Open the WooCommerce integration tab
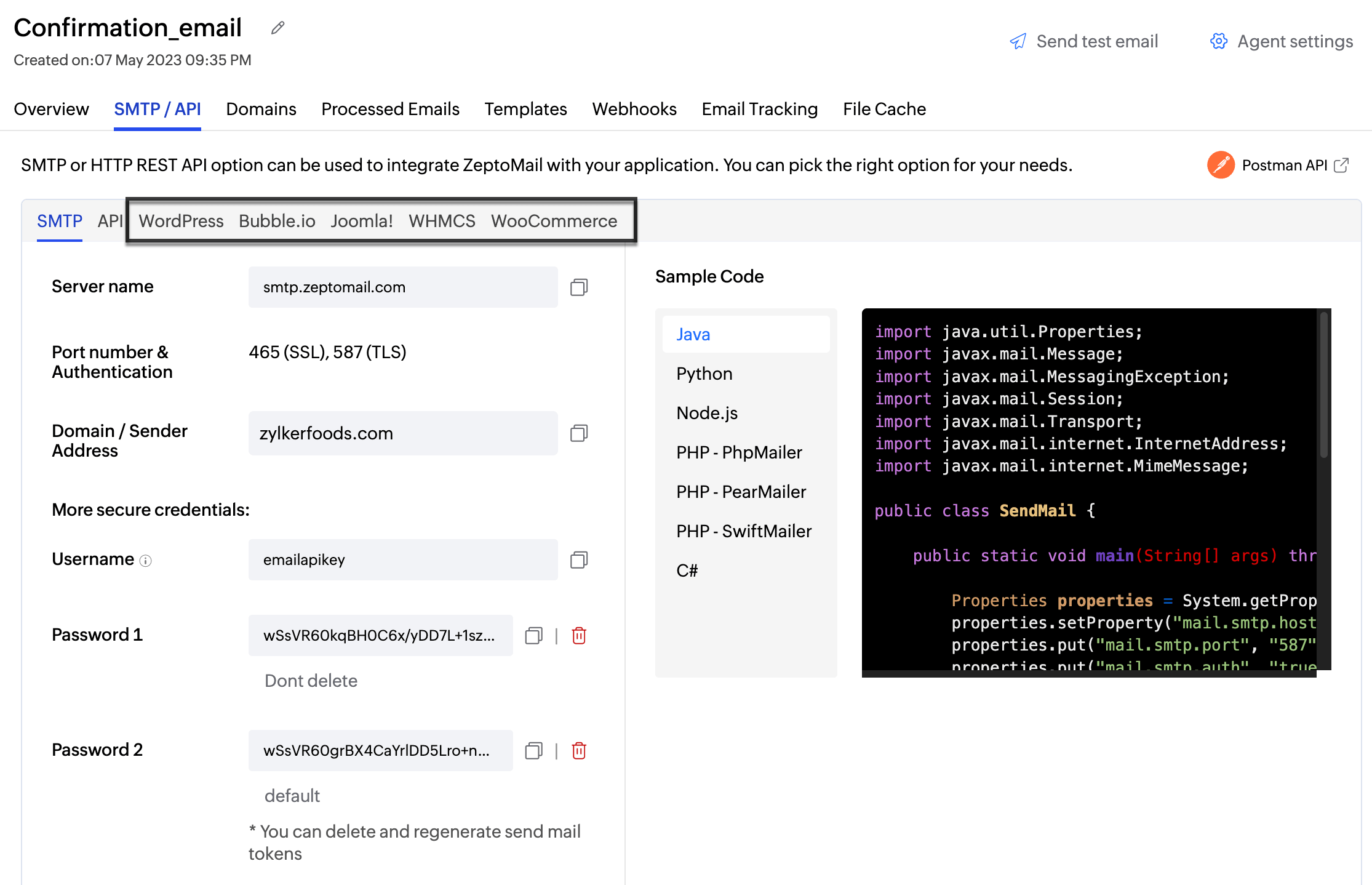Image resolution: width=1372 pixels, height=885 pixels. coord(554,221)
